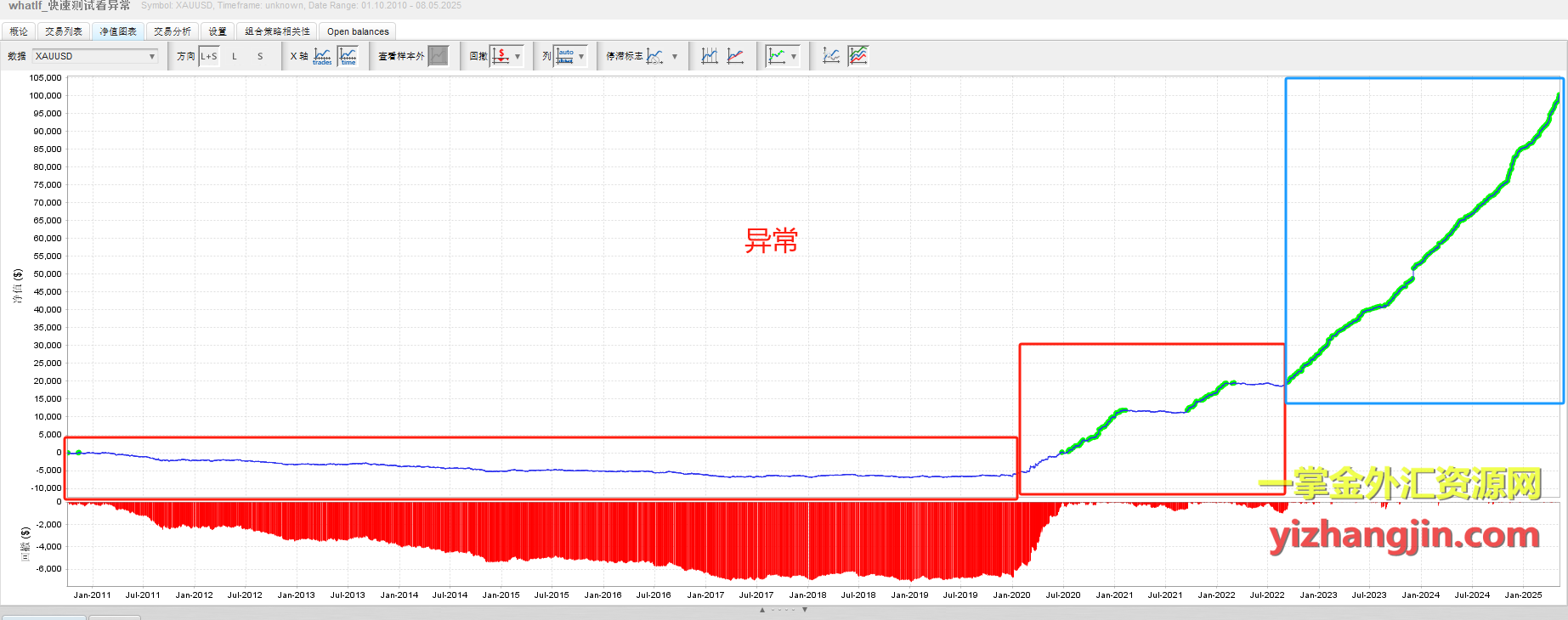Click vertical bars chart icon

pyautogui.click(x=710, y=56)
